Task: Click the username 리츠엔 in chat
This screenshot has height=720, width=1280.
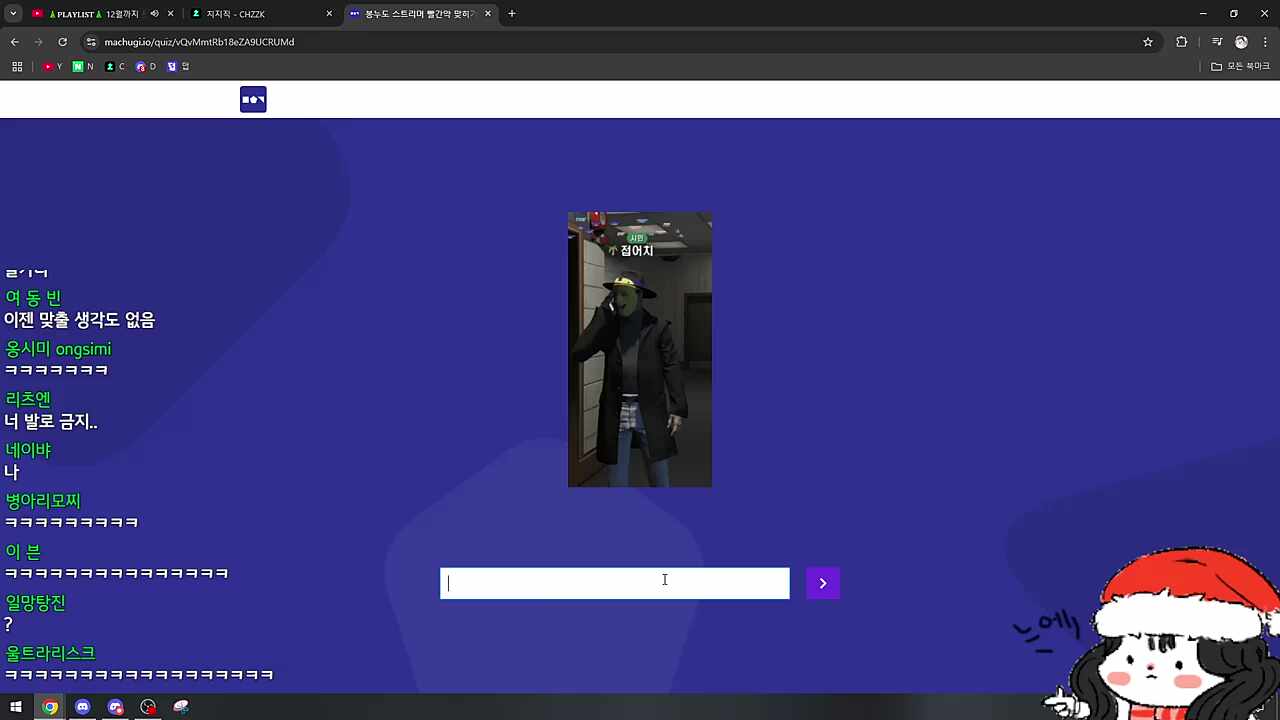Action: coord(28,399)
